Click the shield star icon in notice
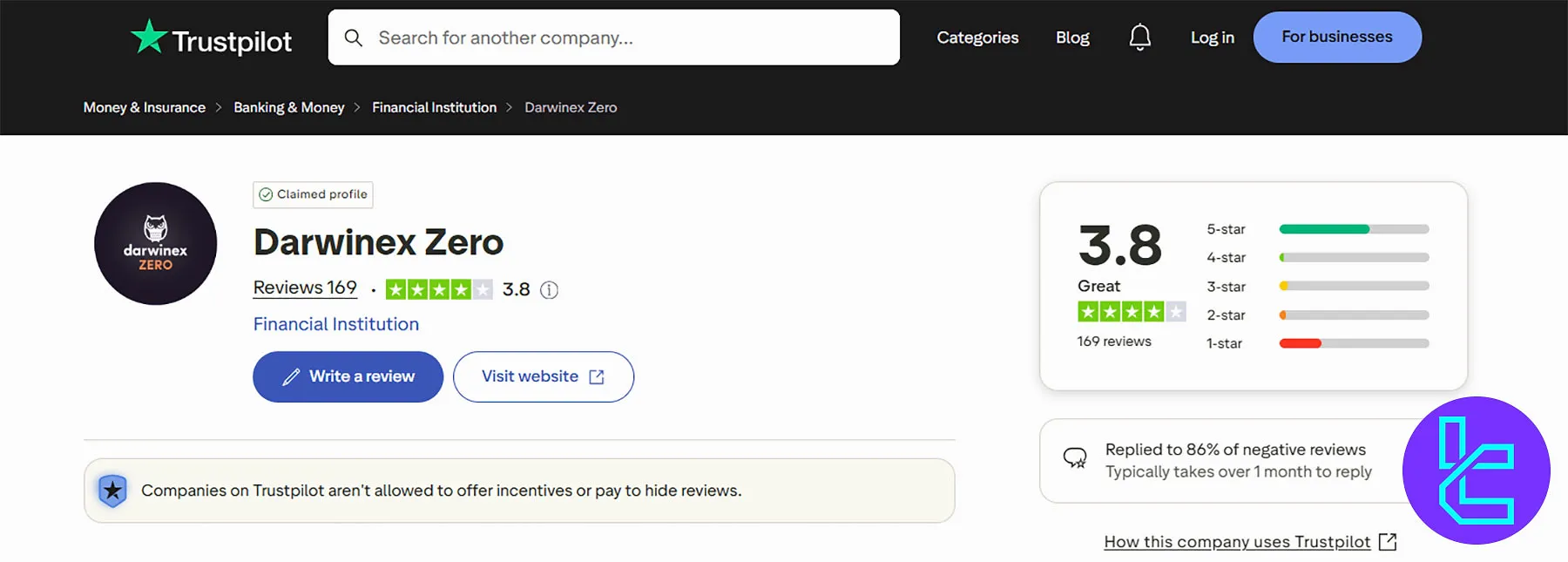The image size is (1568, 562). (112, 491)
